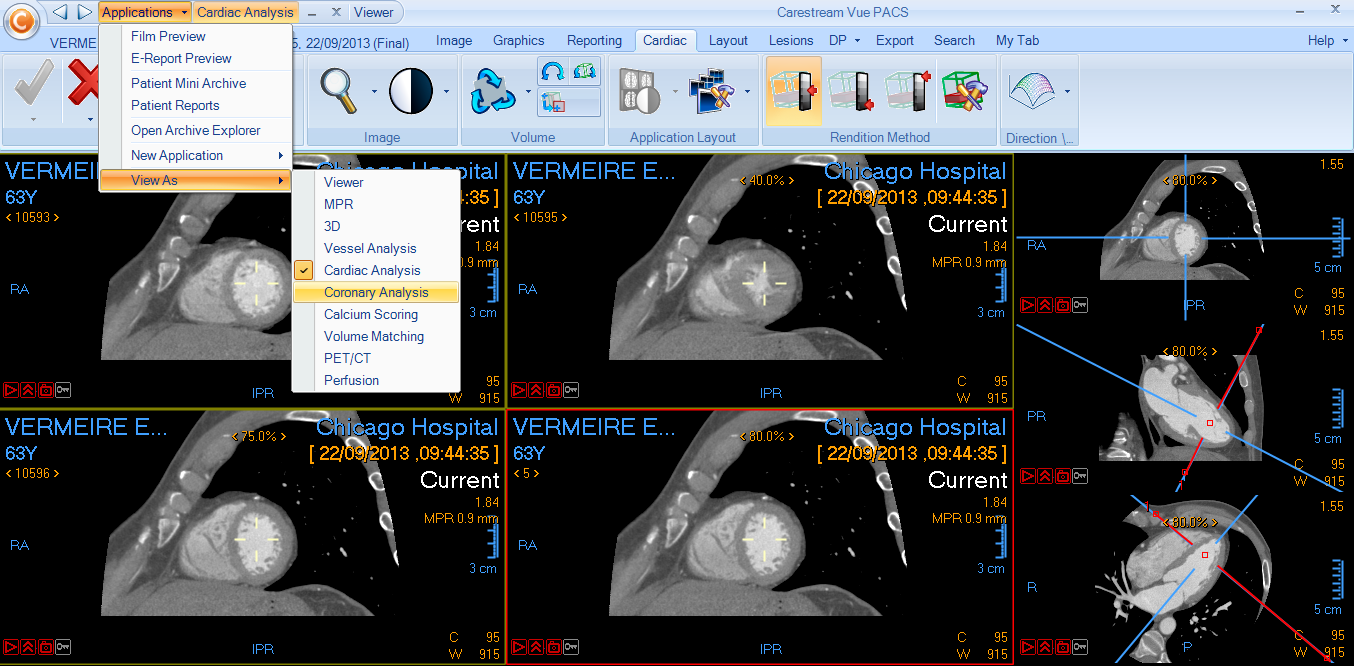
Task: Expand the New Application submenu
Action: coord(196,155)
